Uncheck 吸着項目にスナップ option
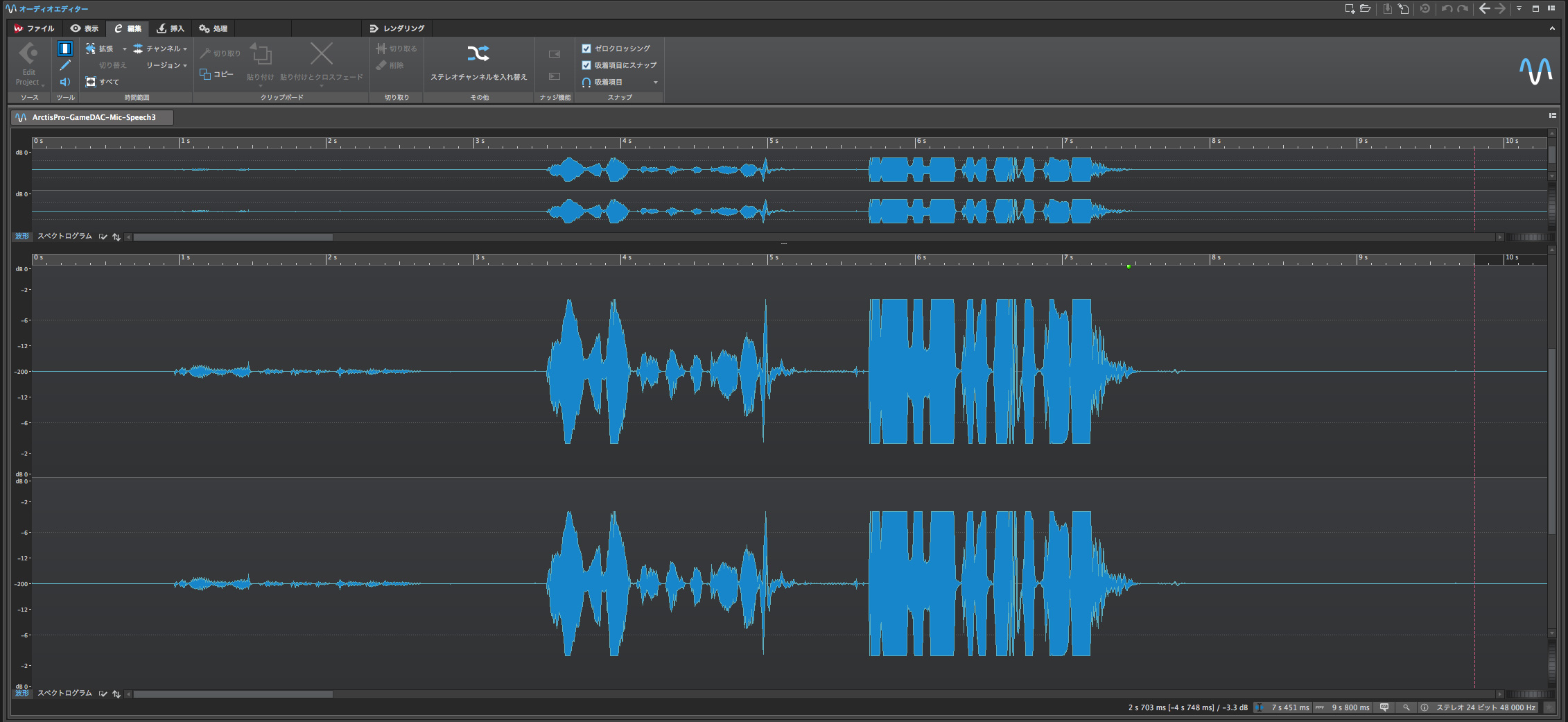 pyautogui.click(x=586, y=65)
